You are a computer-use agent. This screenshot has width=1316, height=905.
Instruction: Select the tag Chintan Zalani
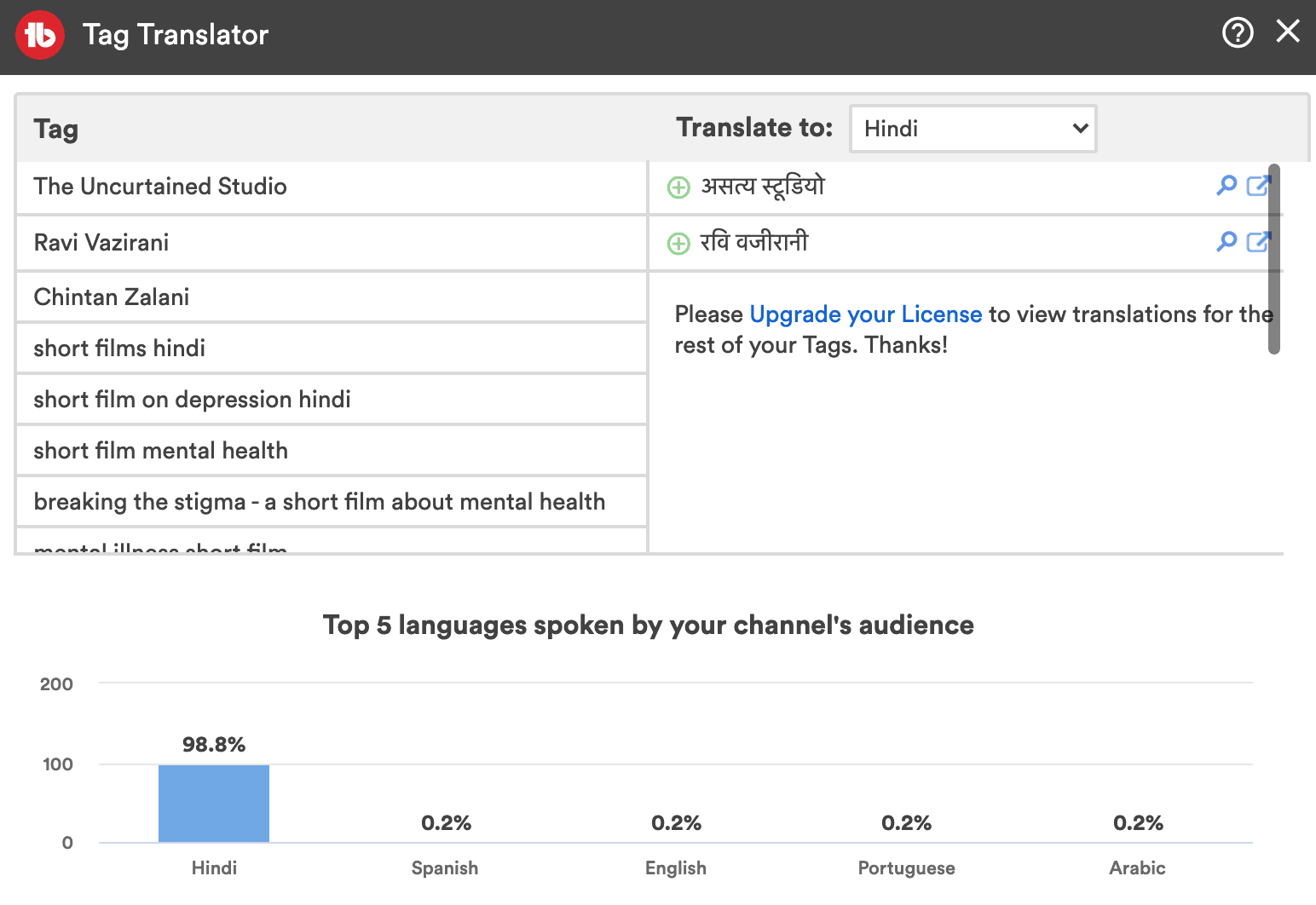tap(112, 297)
